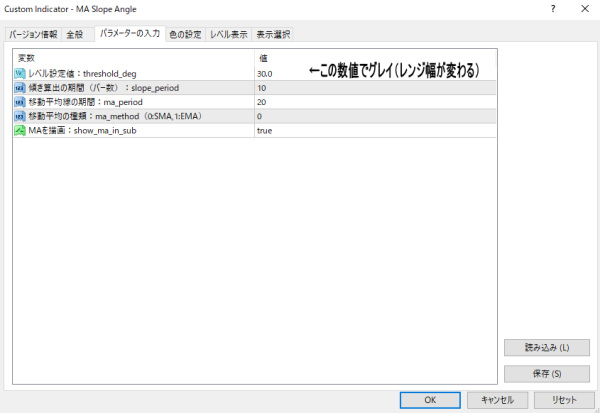Close the Custom Indicator dialog
Screen dimensions: 600x413
pyautogui.click(x=583, y=9)
